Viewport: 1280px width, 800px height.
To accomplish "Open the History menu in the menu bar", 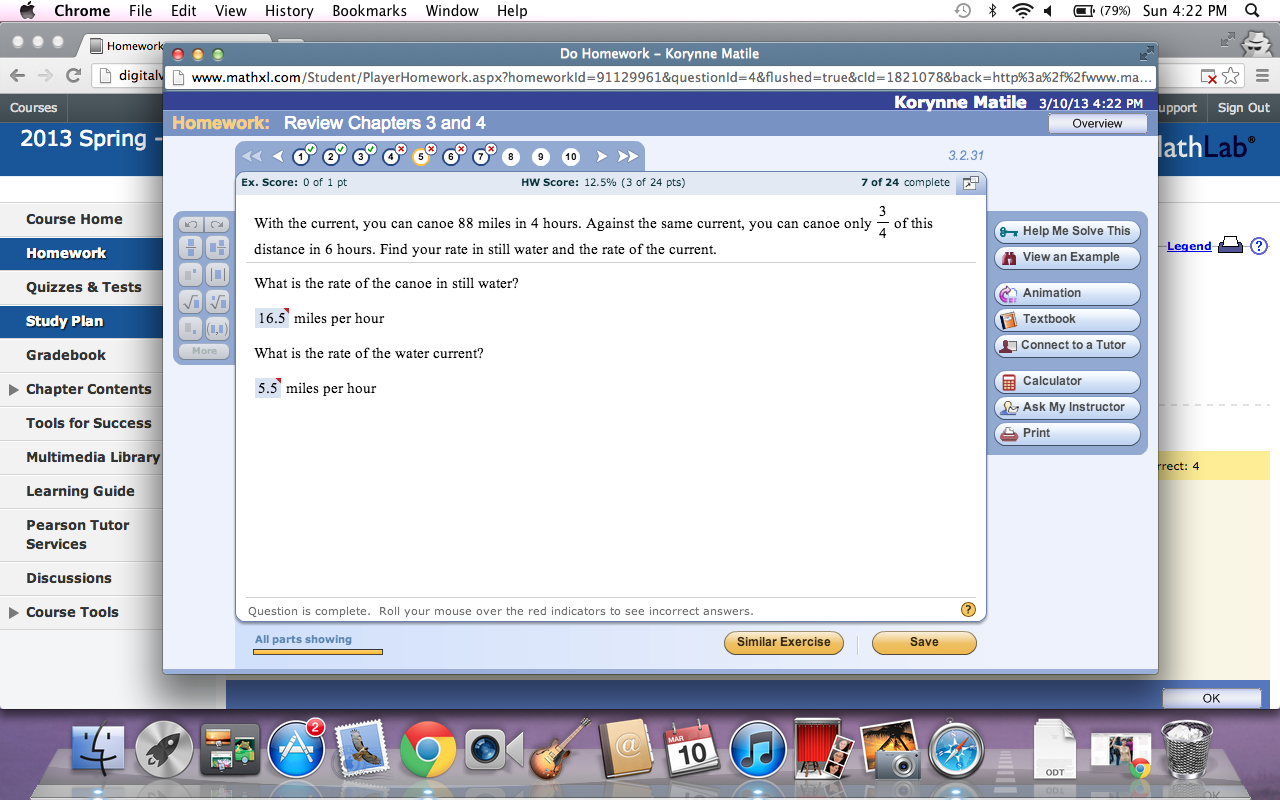I will 289,11.
